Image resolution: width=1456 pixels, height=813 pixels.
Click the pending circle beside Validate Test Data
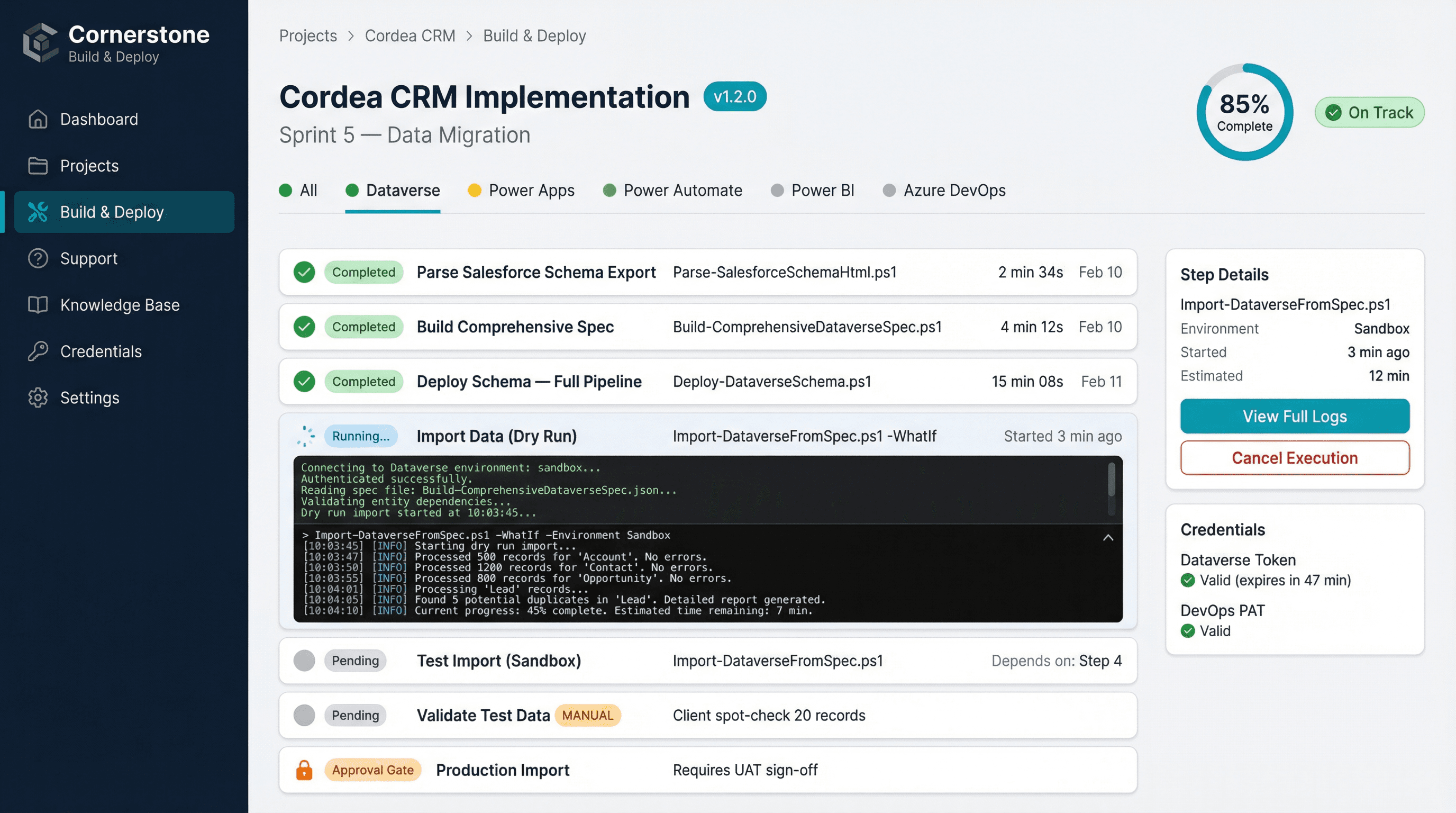(x=304, y=715)
